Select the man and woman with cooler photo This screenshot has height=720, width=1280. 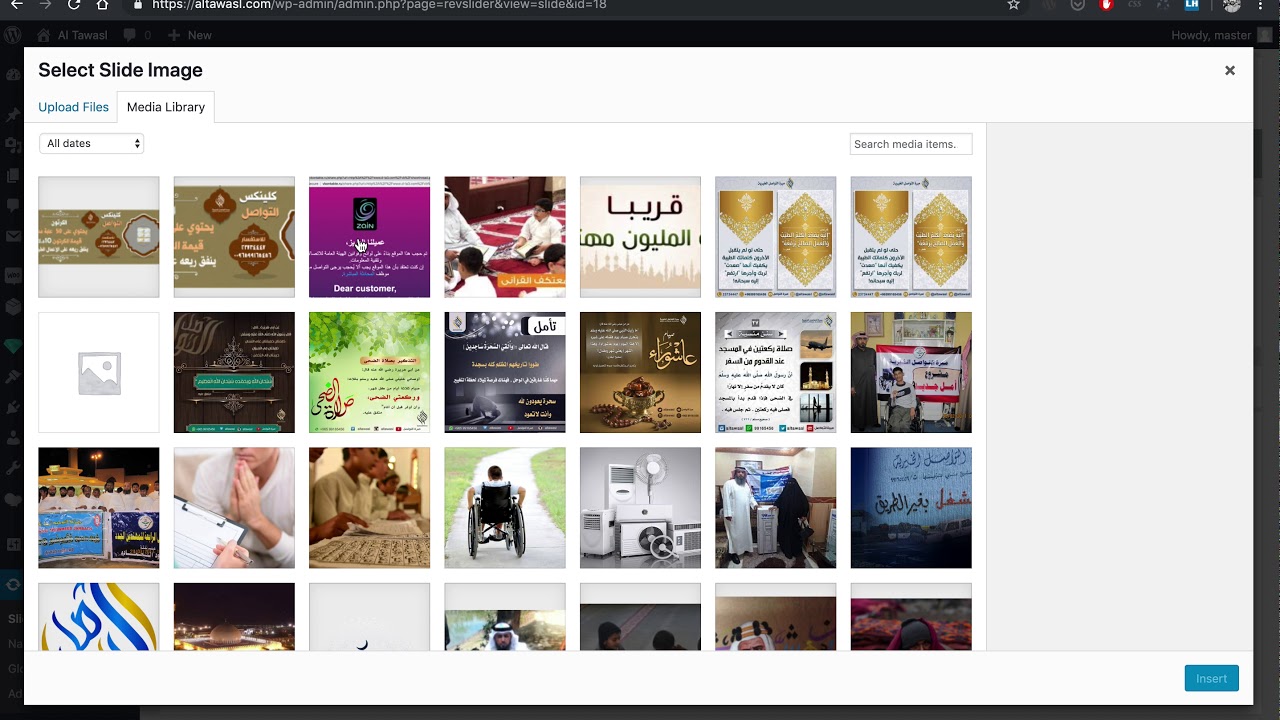pyautogui.click(x=775, y=508)
